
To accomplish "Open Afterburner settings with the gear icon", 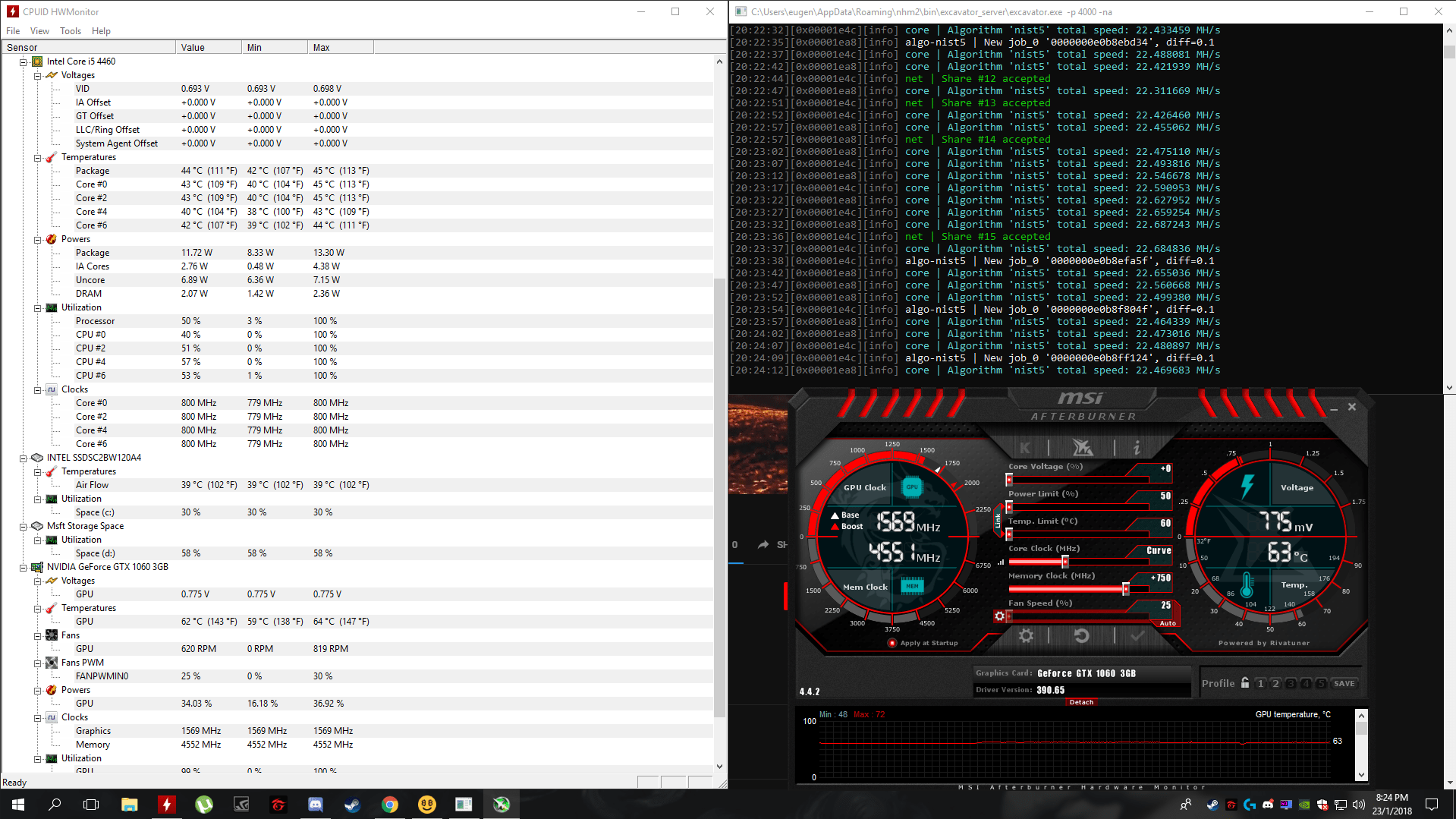I will coord(1026,636).
